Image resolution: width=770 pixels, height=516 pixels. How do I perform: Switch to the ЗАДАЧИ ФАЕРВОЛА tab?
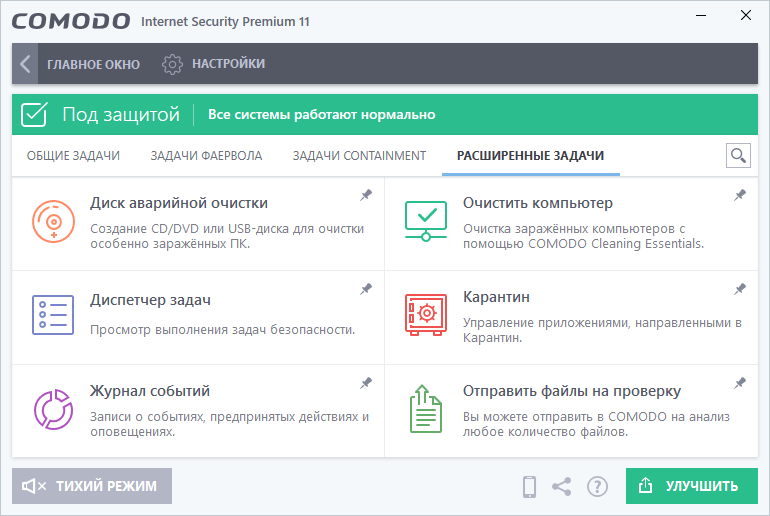[x=206, y=156]
